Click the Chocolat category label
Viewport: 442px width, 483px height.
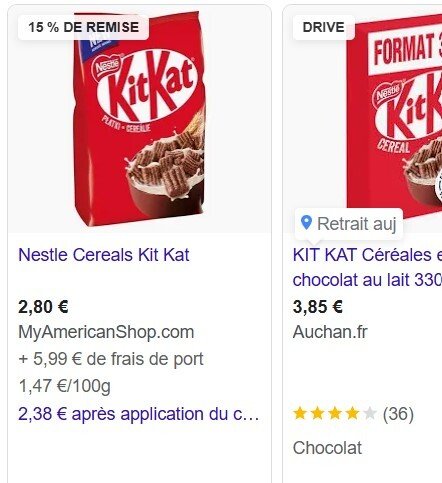pyautogui.click(x=327, y=448)
